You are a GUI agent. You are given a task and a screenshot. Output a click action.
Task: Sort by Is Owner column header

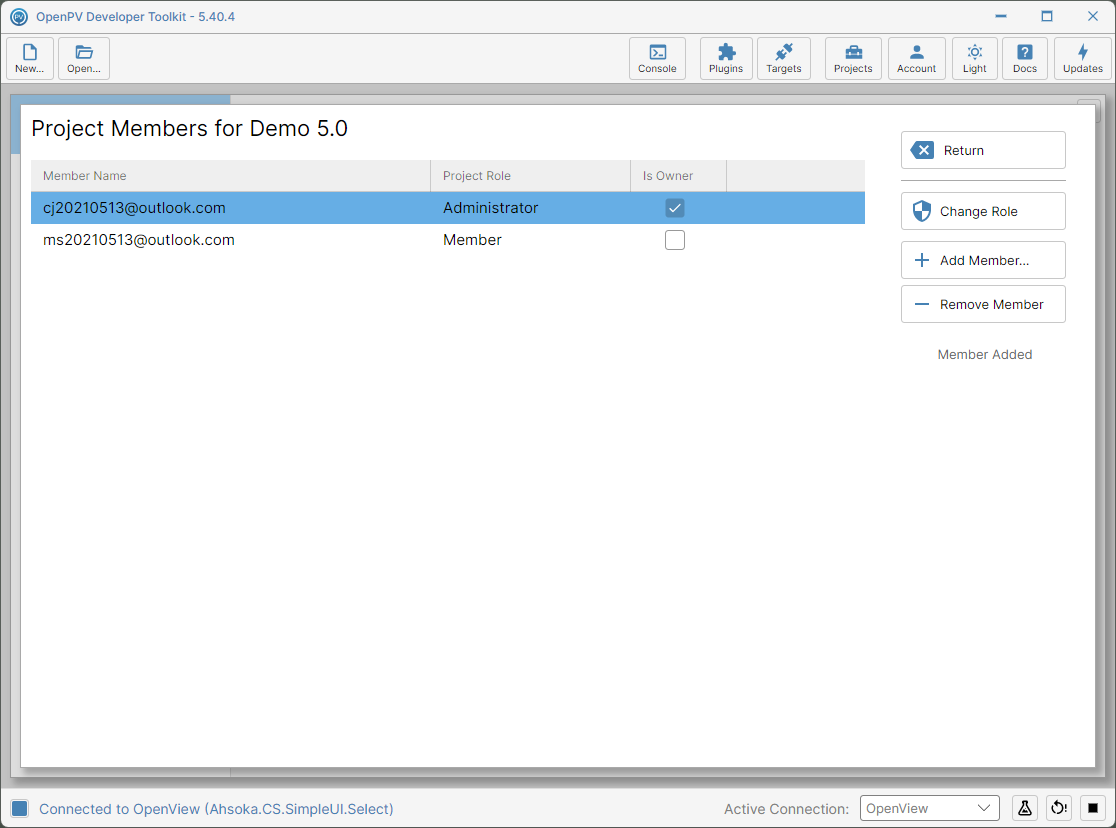click(678, 176)
